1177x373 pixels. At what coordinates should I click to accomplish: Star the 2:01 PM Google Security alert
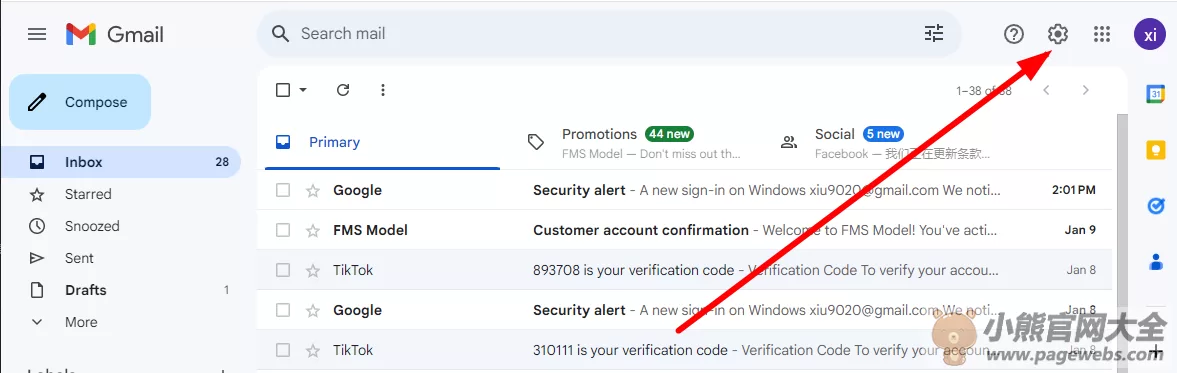(313, 191)
